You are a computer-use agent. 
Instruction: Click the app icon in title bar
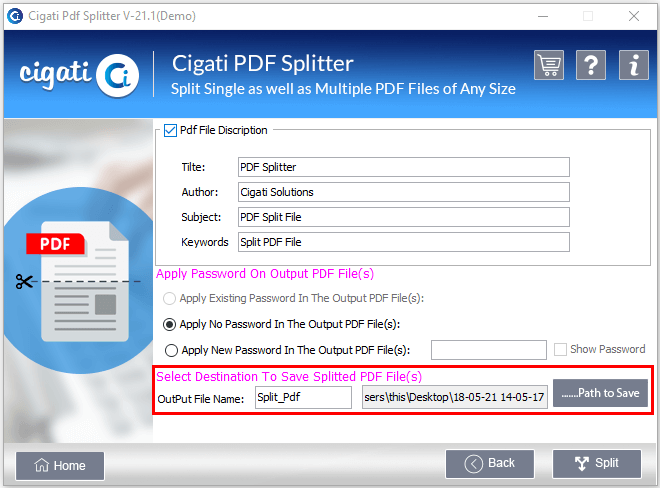click(x=15, y=16)
